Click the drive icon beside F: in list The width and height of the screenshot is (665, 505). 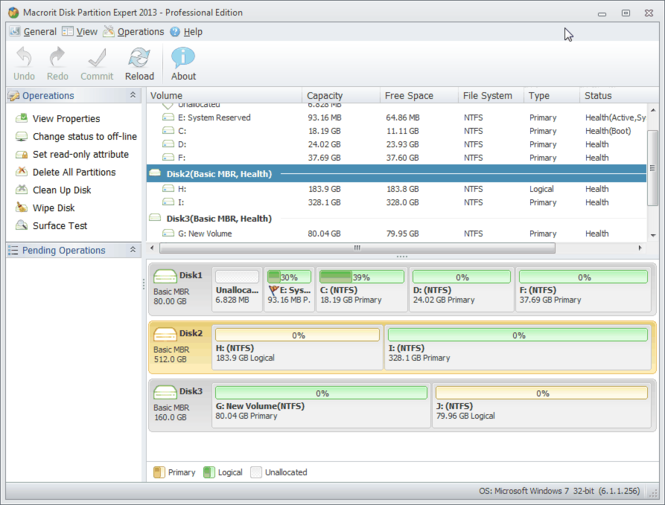click(x=168, y=157)
